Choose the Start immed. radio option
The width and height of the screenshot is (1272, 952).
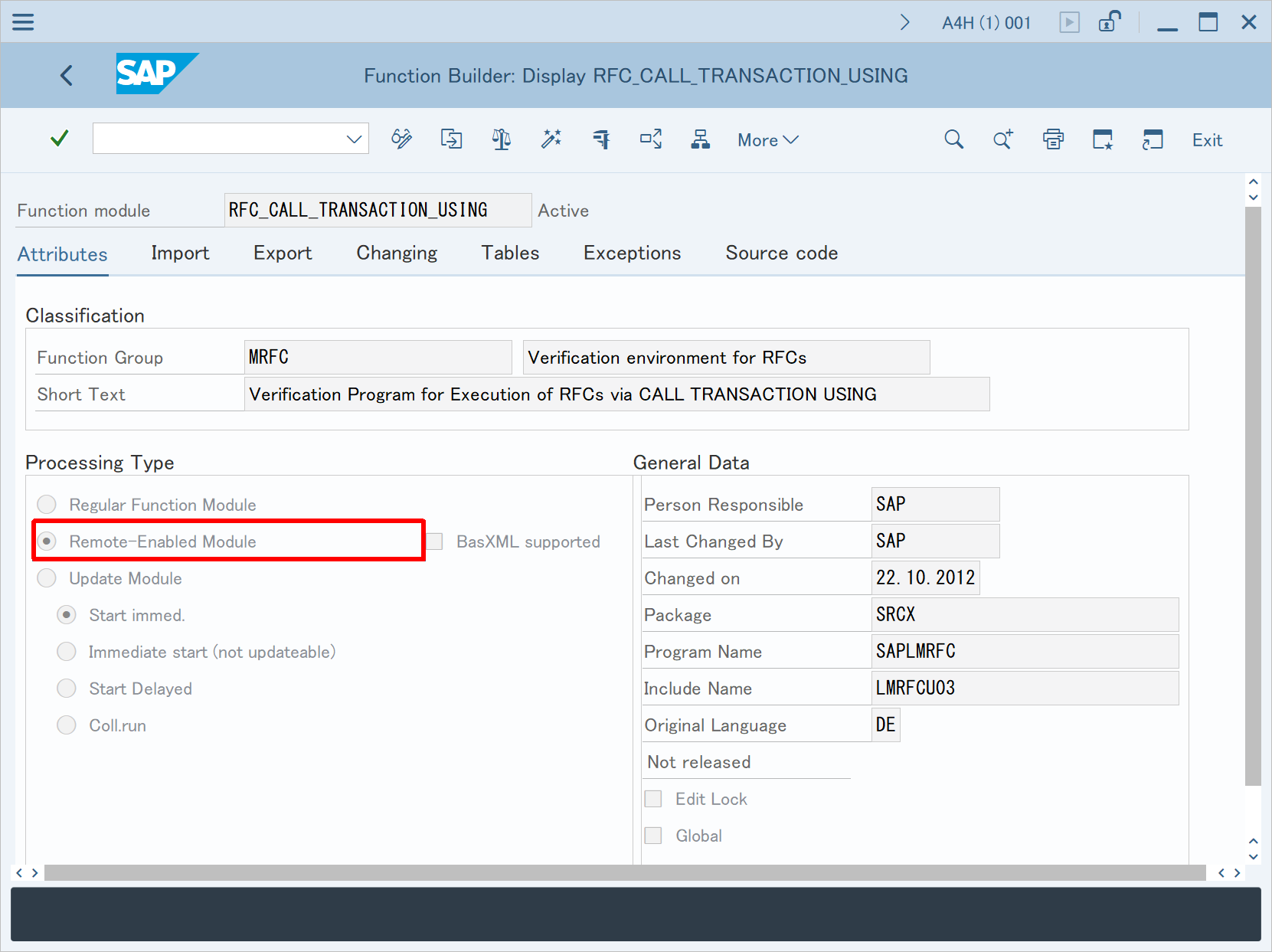[x=67, y=614]
